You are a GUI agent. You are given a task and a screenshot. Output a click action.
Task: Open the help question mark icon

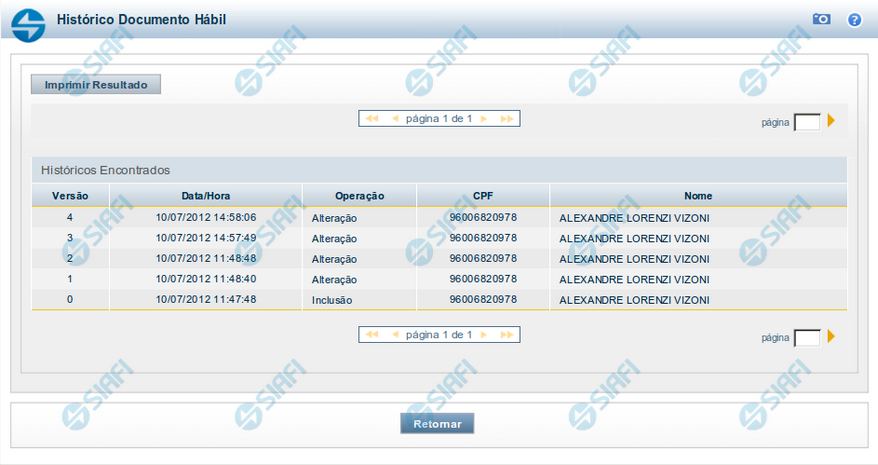[854, 19]
